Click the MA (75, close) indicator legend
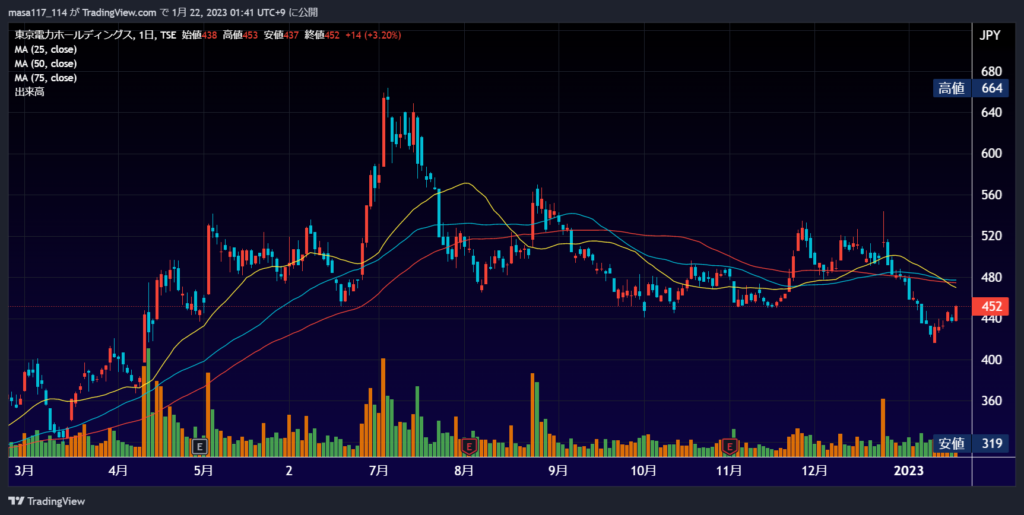Viewport: 1024px width, 515px height. tap(46, 78)
